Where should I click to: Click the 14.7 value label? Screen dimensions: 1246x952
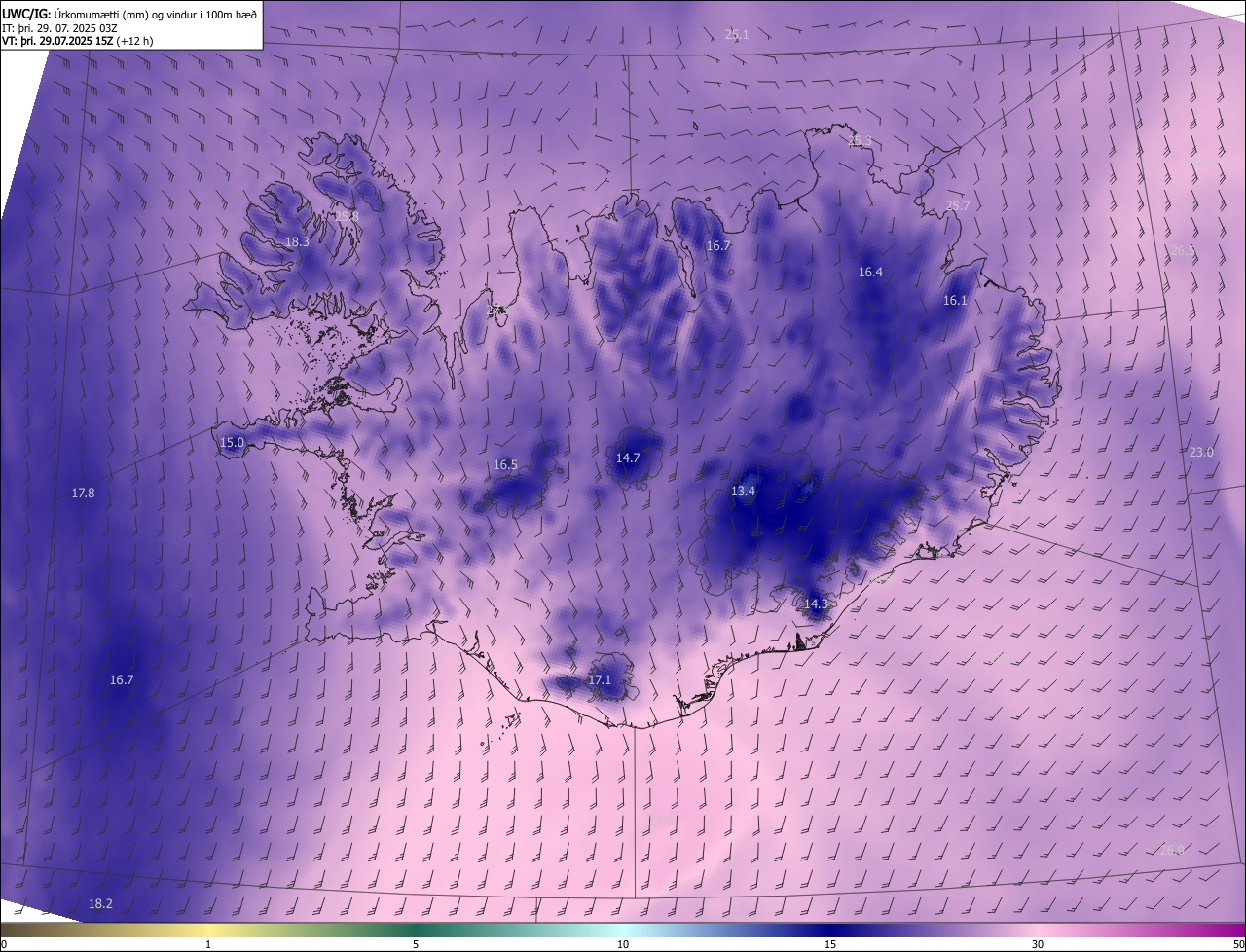tap(628, 458)
